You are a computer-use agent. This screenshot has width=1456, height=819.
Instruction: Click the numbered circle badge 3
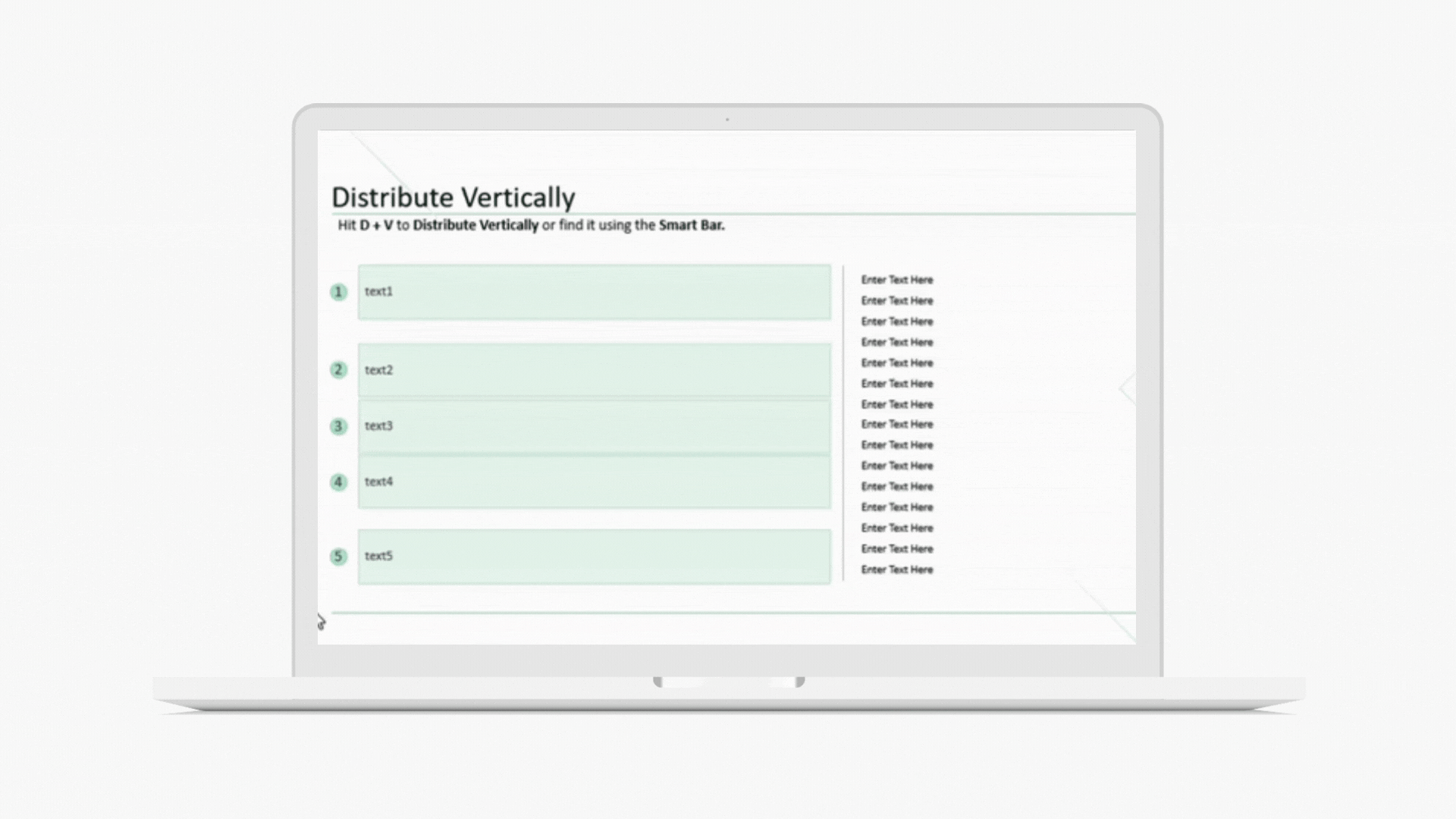coord(338,426)
